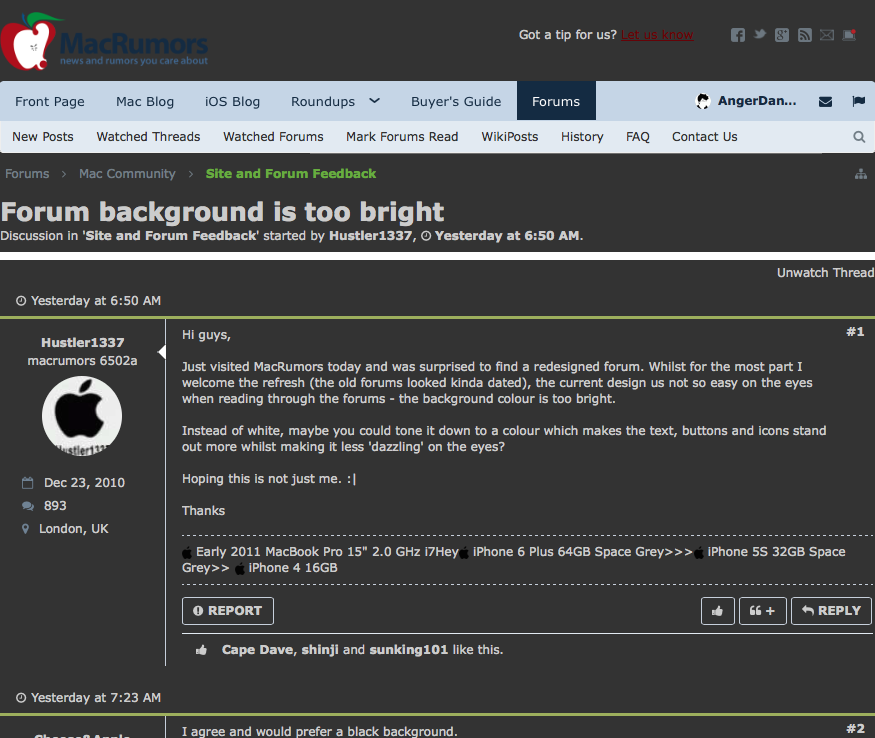Screen dimensions: 875x738
Task: Open the AngerDan account menu
Action: pos(757,101)
